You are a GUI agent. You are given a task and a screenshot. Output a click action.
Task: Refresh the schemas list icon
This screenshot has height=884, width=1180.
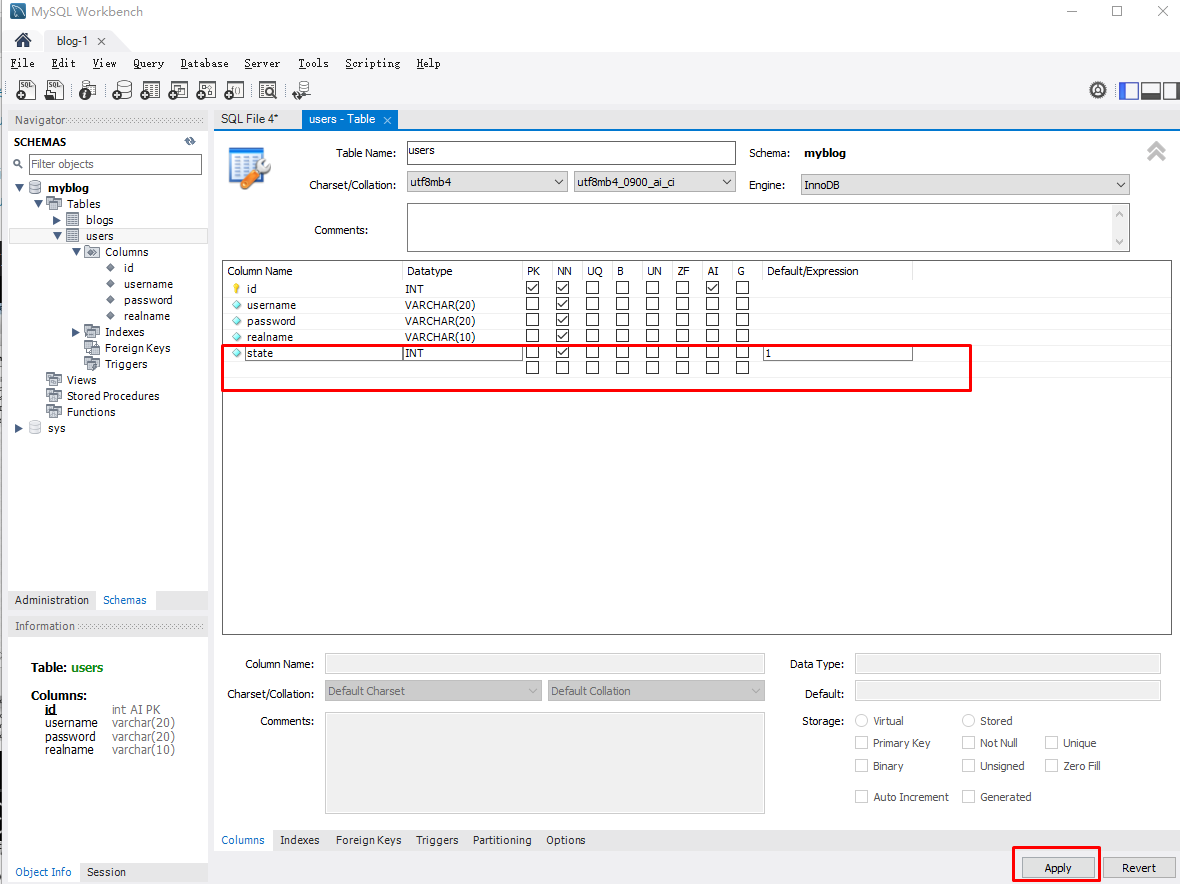coord(190,141)
